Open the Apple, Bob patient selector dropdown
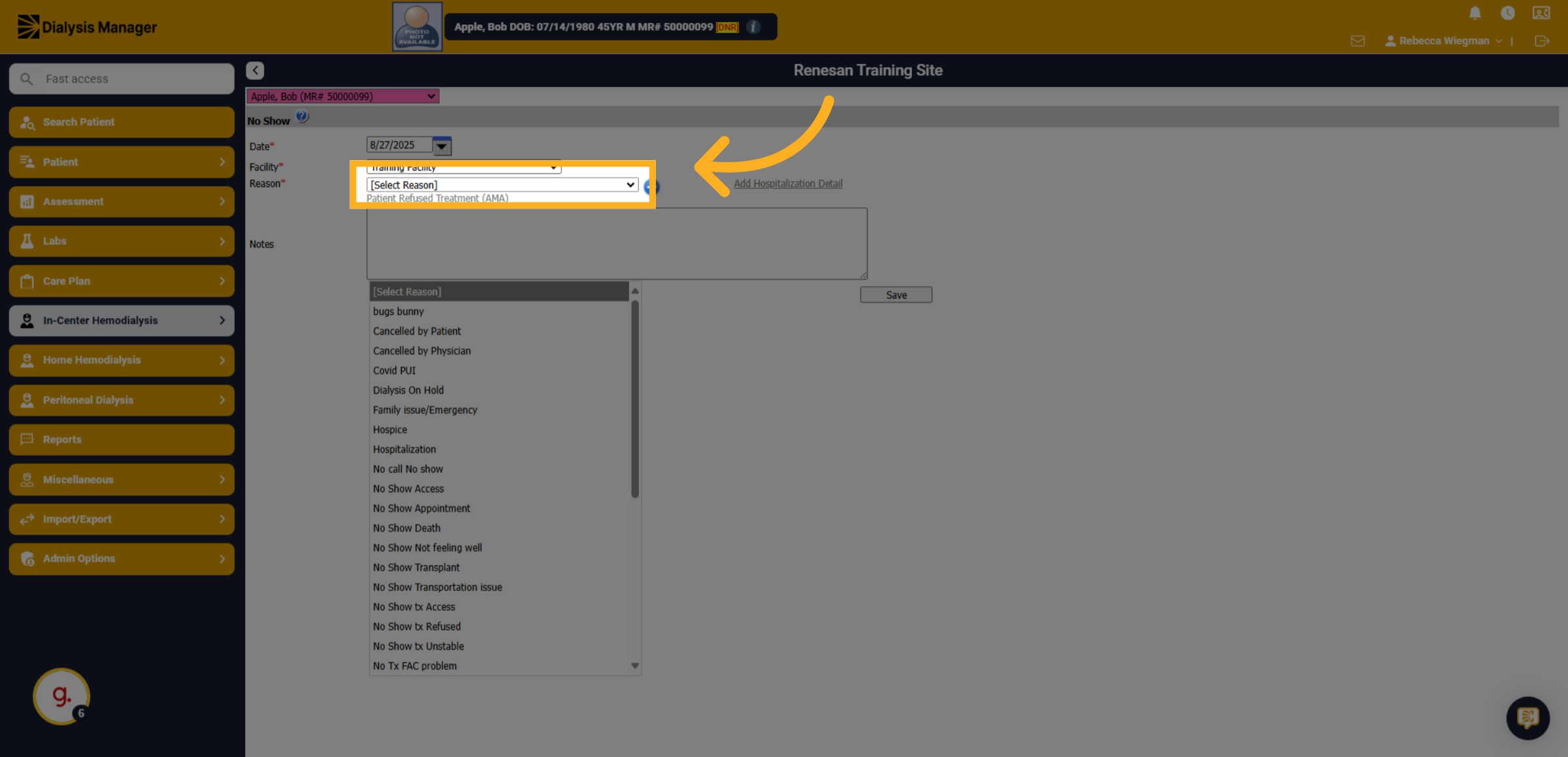Image resolution: width=1568 pixels, height=757 pixels. pos(342,97)
